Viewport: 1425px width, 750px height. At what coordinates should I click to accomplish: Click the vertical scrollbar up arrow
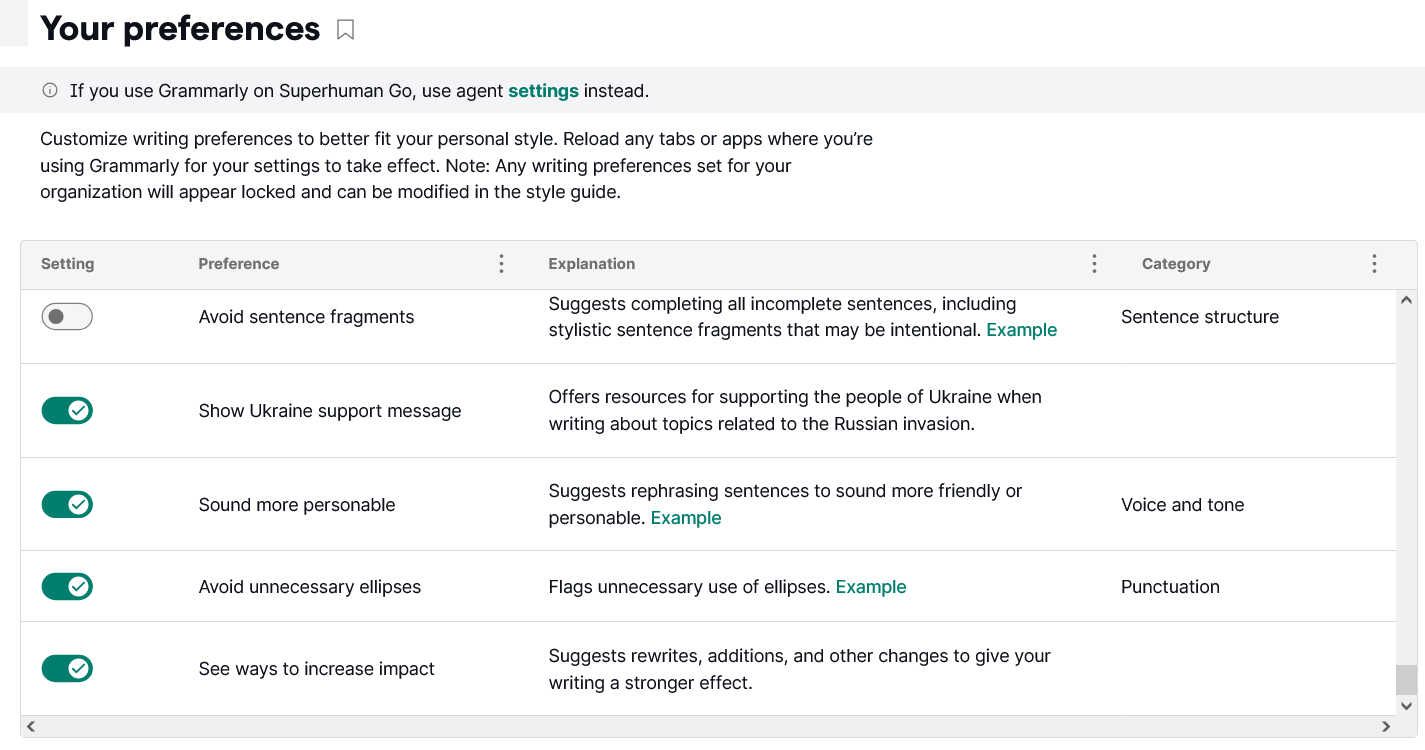1406,299
